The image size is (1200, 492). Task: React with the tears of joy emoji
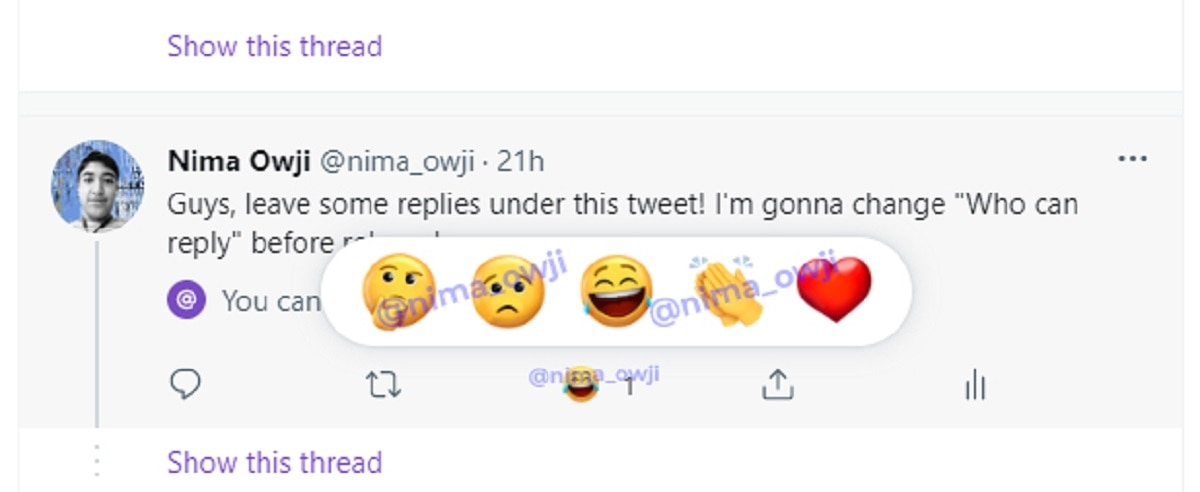(x=616, y=292)
